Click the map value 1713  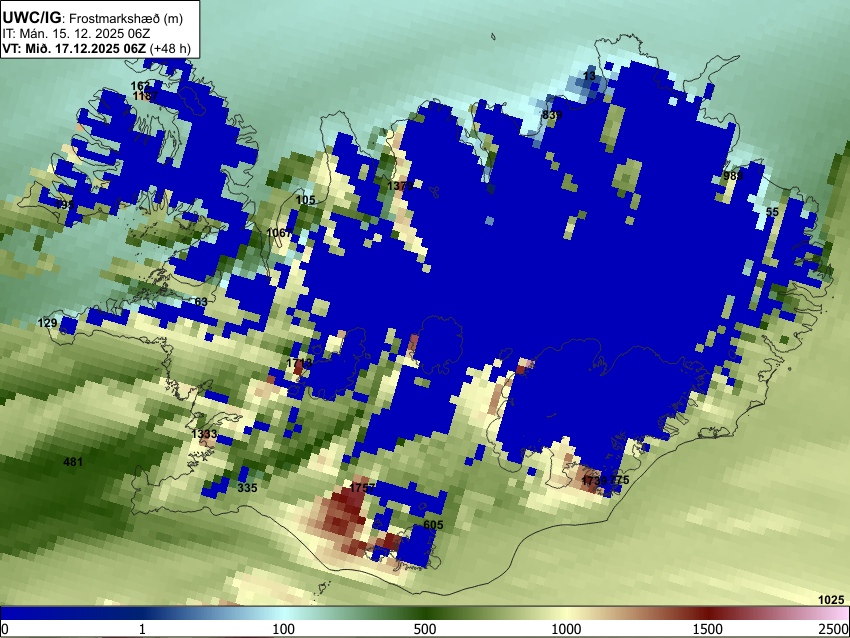(299, 363)
